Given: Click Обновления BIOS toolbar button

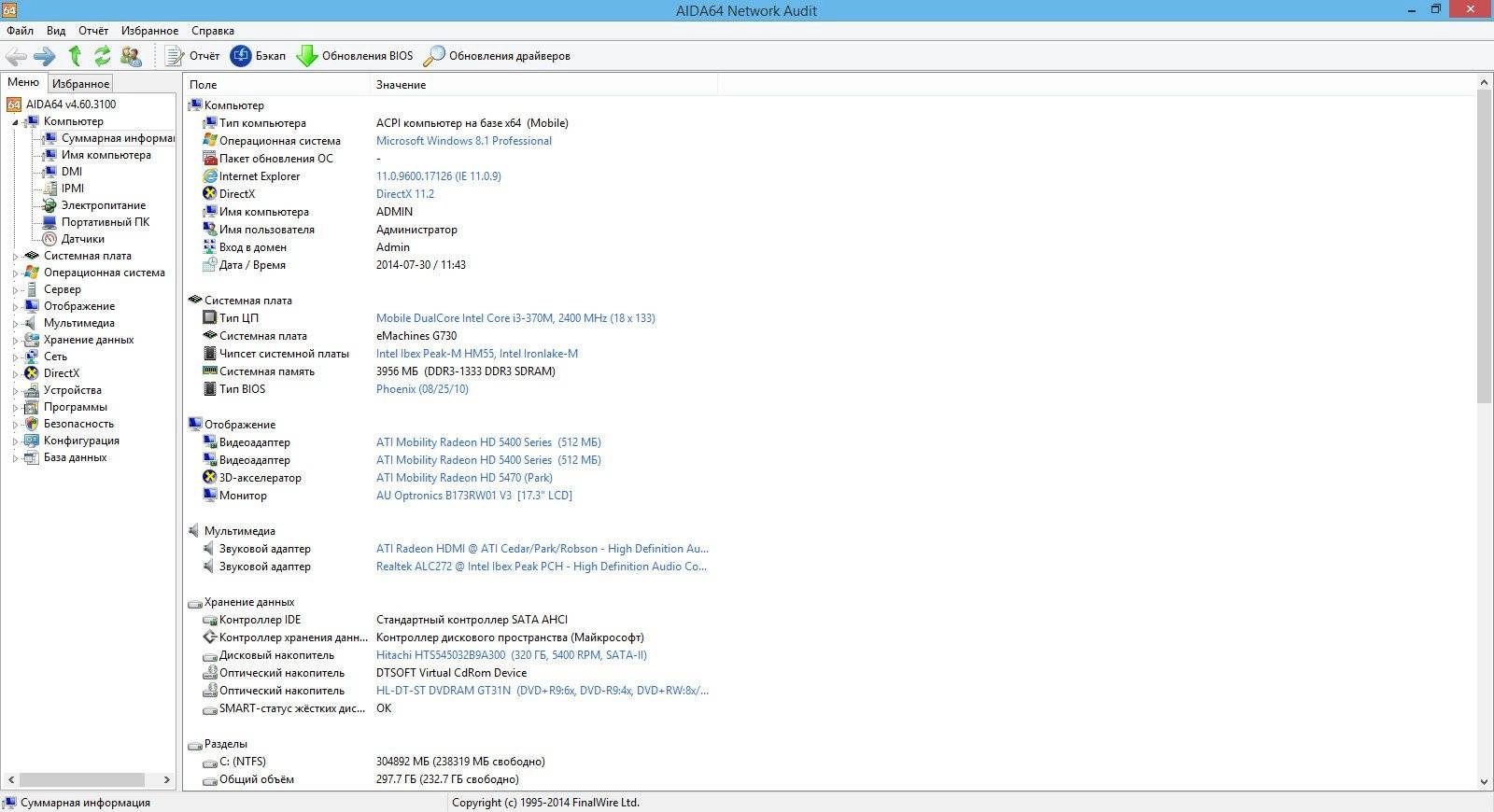Looking at the screenshot, I should [355, 56].
